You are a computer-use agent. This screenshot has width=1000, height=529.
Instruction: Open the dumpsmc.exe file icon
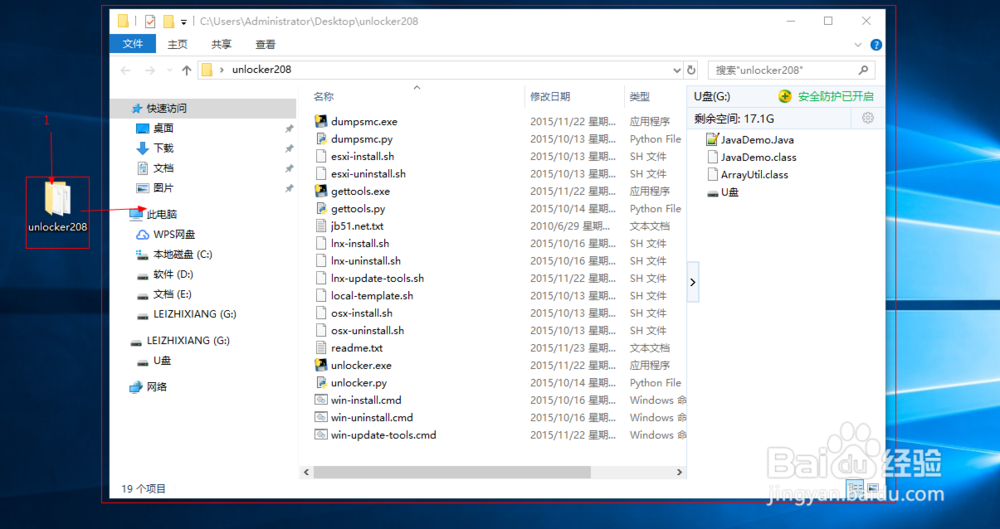321,121
